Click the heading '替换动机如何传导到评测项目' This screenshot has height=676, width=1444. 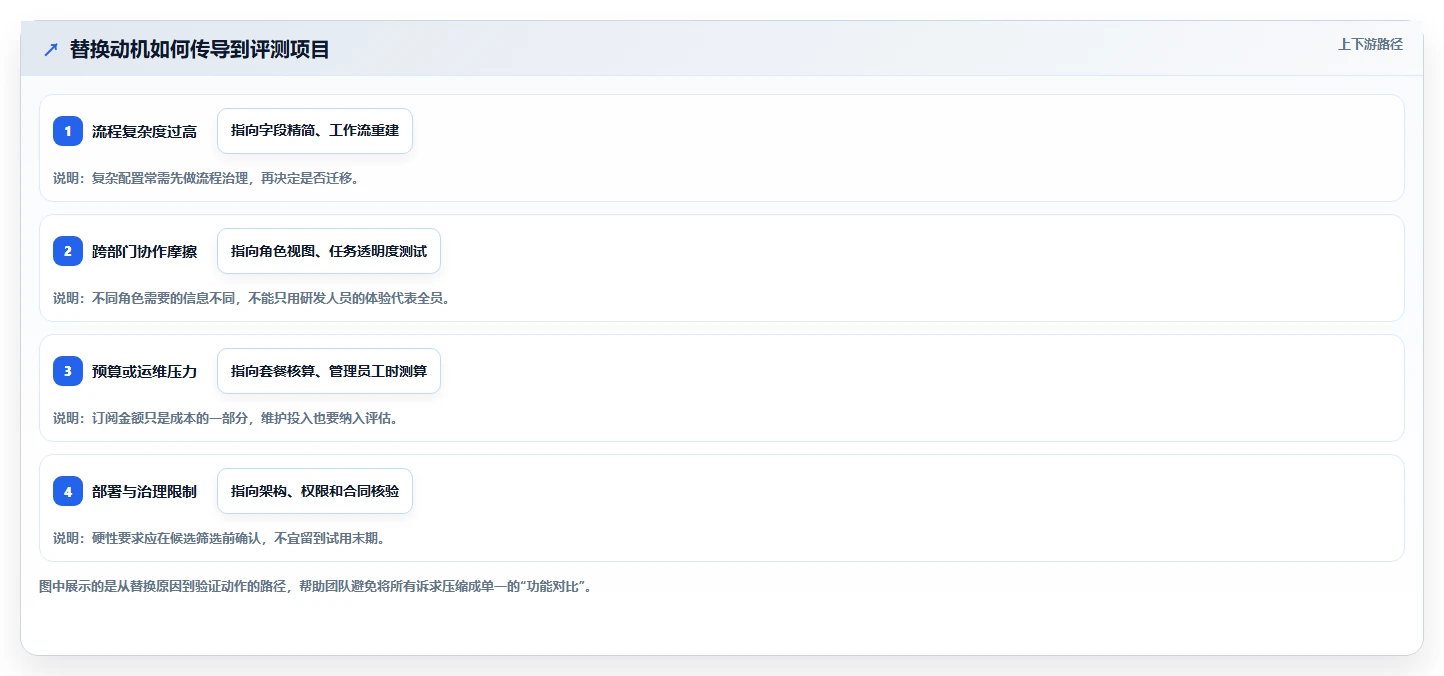click(200, 49)
